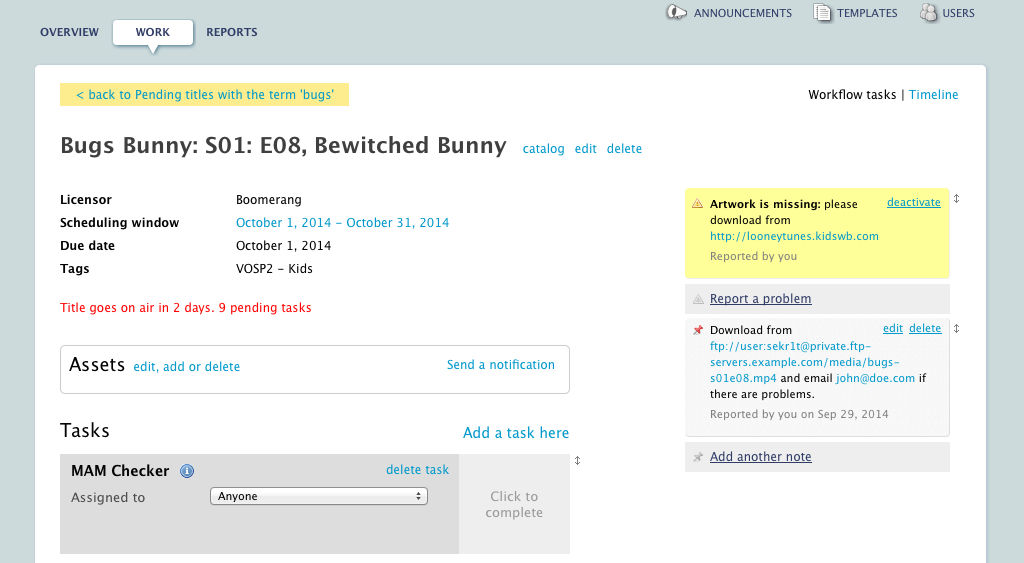Image resolution: width=1024 pixels, height=563 pixels.
Task: Click the red pin icon on Download note
Action: pyautogui.click(x=698, y=330)
